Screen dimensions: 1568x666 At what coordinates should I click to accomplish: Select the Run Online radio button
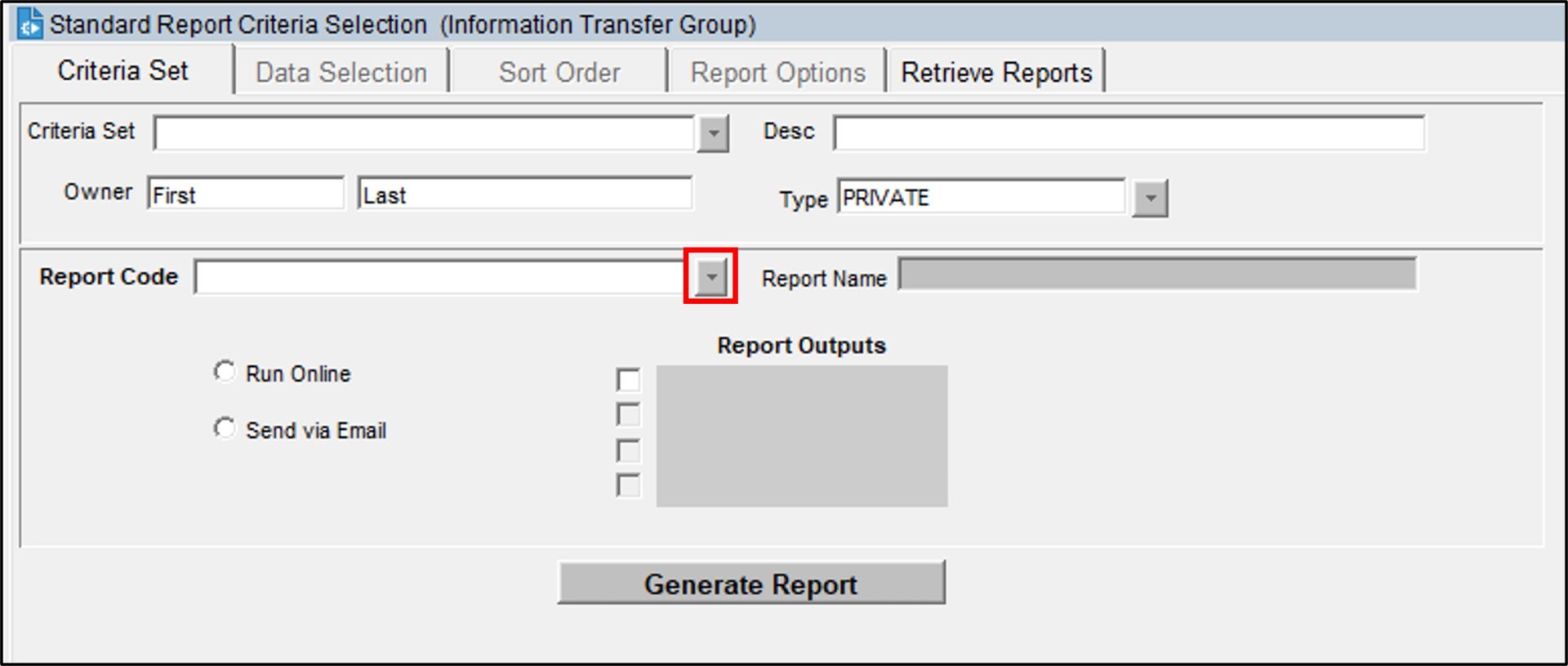[225, 372]
